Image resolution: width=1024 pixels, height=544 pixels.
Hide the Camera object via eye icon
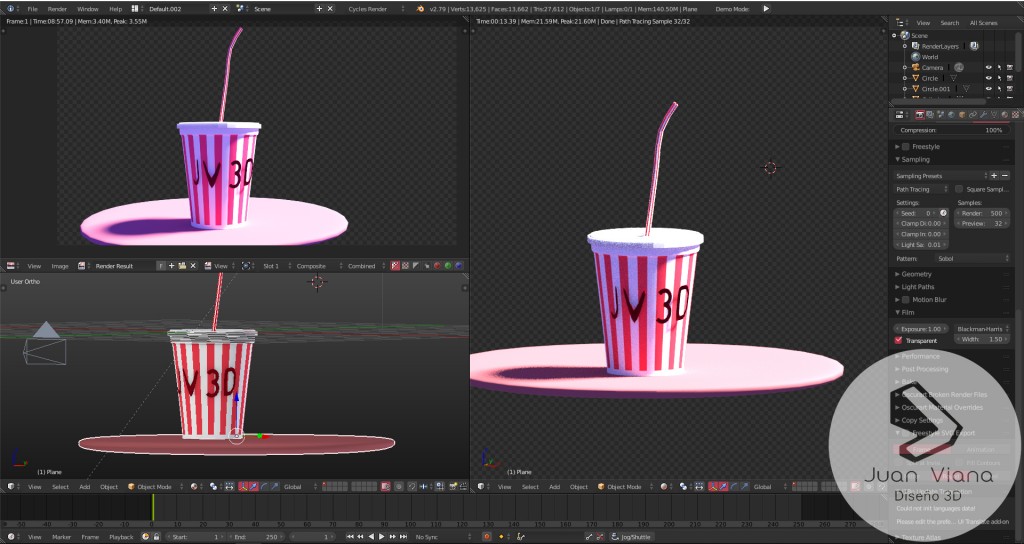(x=988, y=68)
